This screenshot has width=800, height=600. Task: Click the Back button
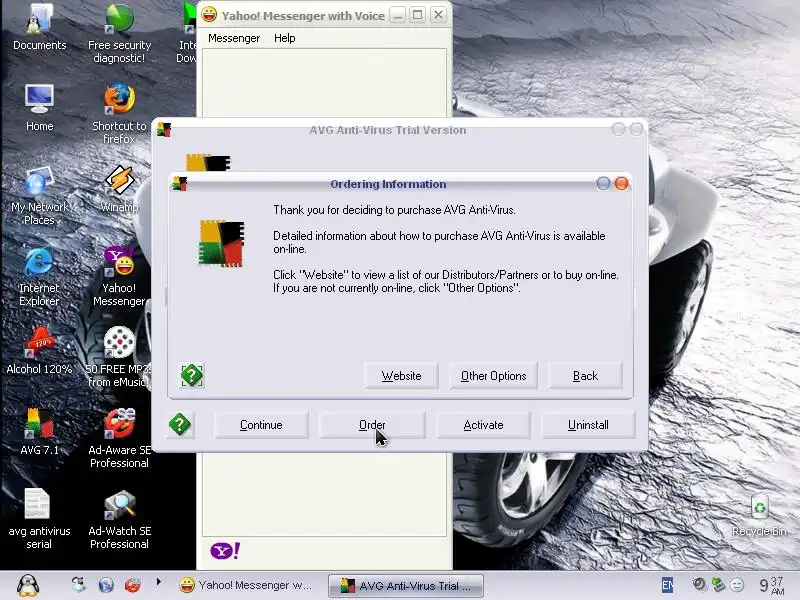point(585,376)
